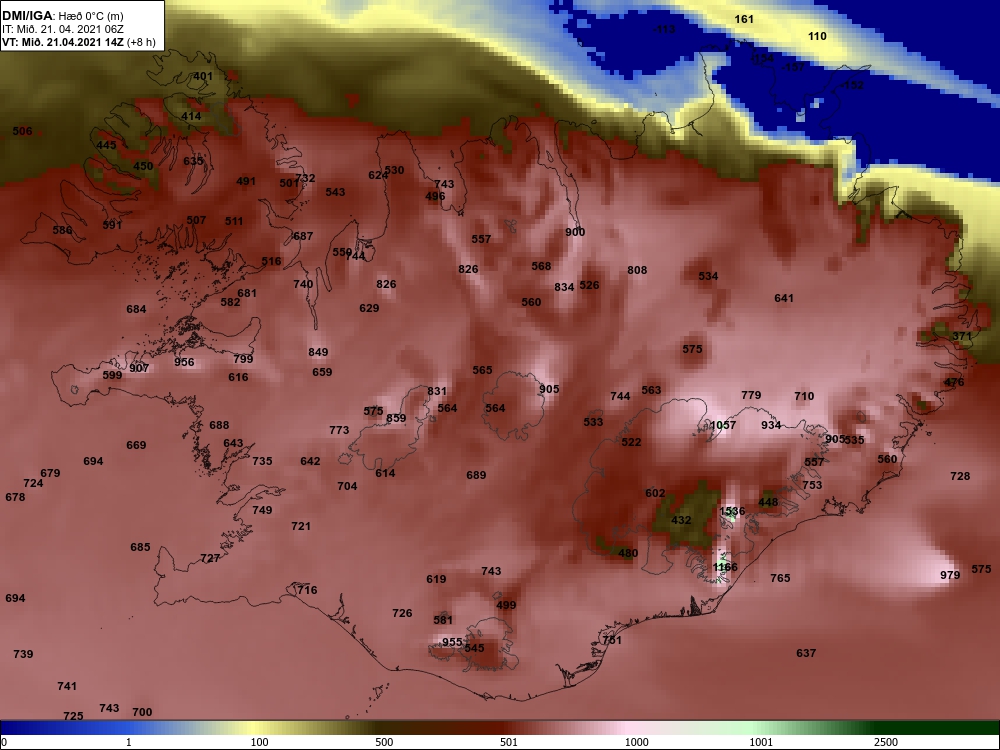Click the title text 'DMI/IGA: Hæð 0°C (m)'
The width and height of the screenshot is (1000, 750).
coord(62,16)
